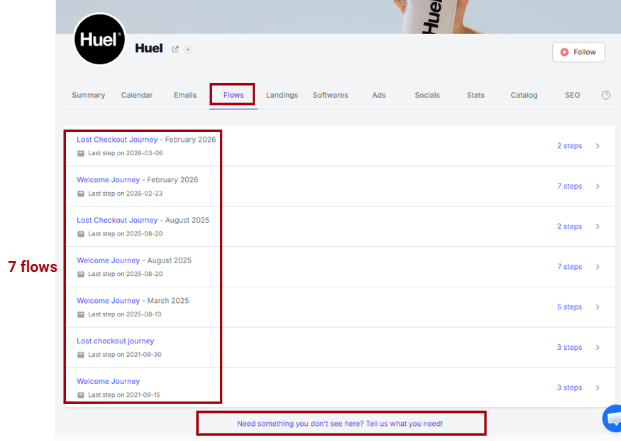Switch to the Calendar tab
The width and height of the screenshot is (621, 441).
point(137,95)
